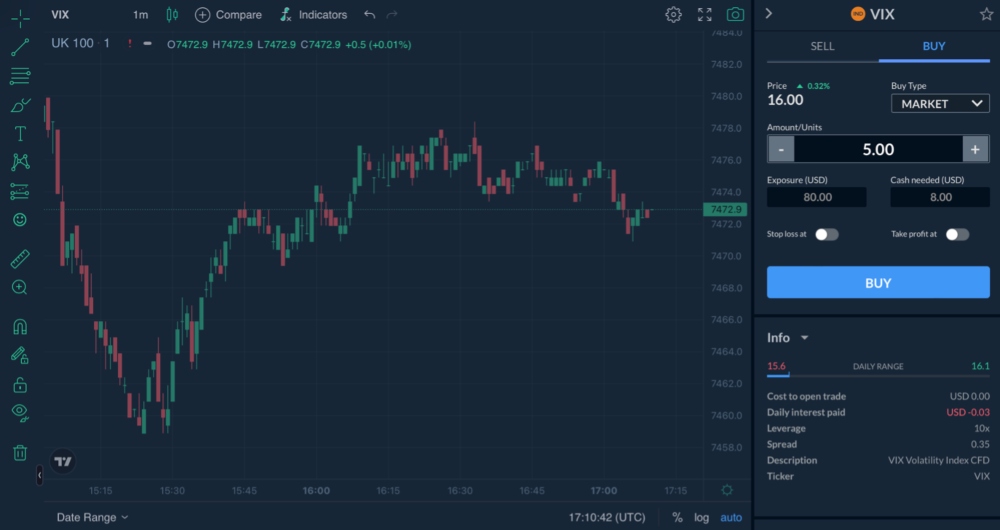
Task: Open the Fibonacci/horizontal lines tool
Action: (20, 77)
